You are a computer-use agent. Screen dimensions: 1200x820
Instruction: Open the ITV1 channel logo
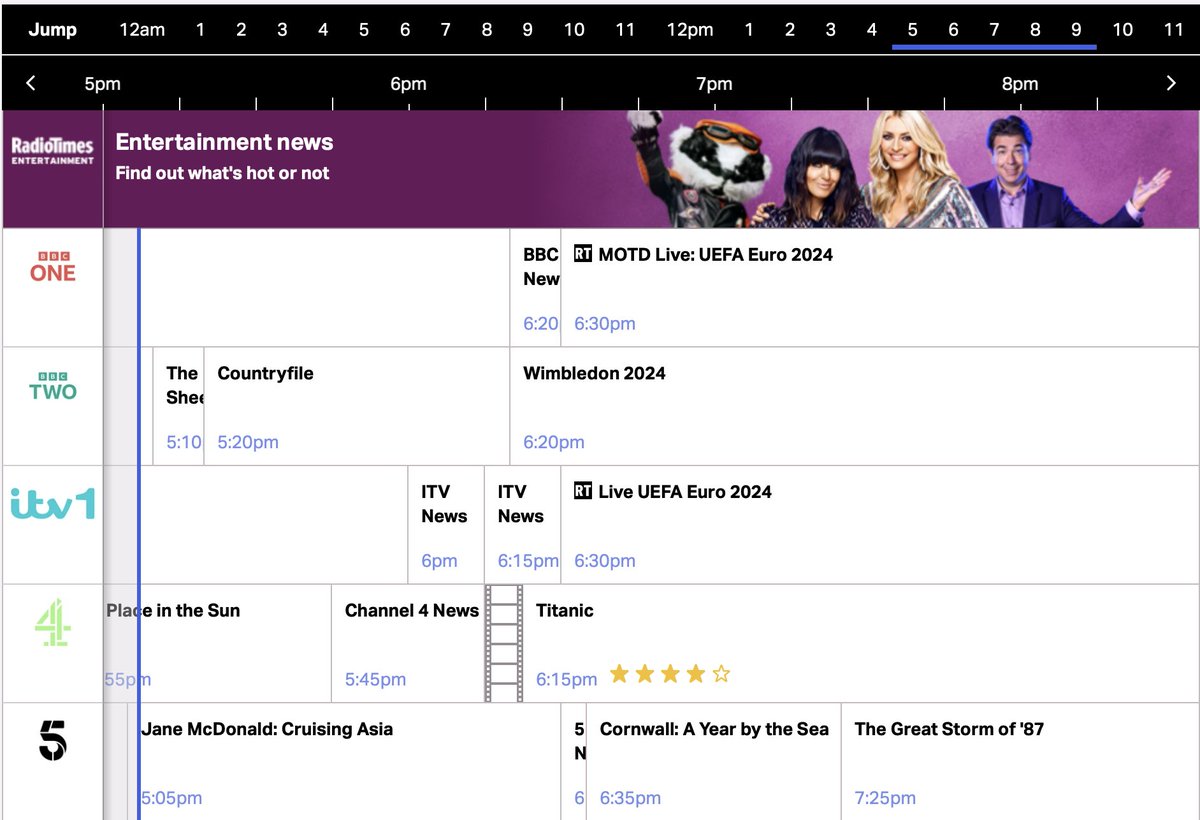(x=53, y=503)
